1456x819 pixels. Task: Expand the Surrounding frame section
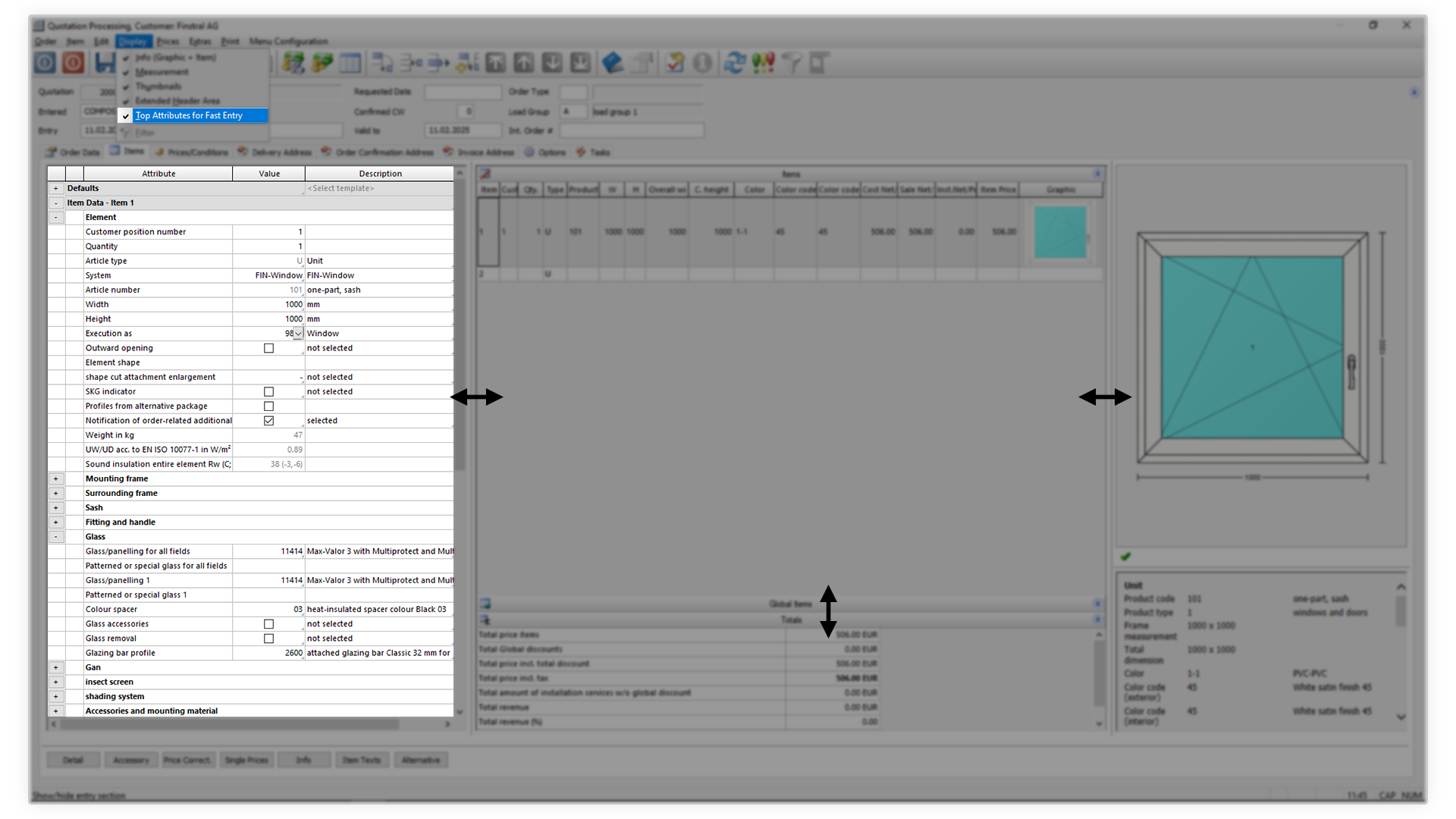[55, 493]
